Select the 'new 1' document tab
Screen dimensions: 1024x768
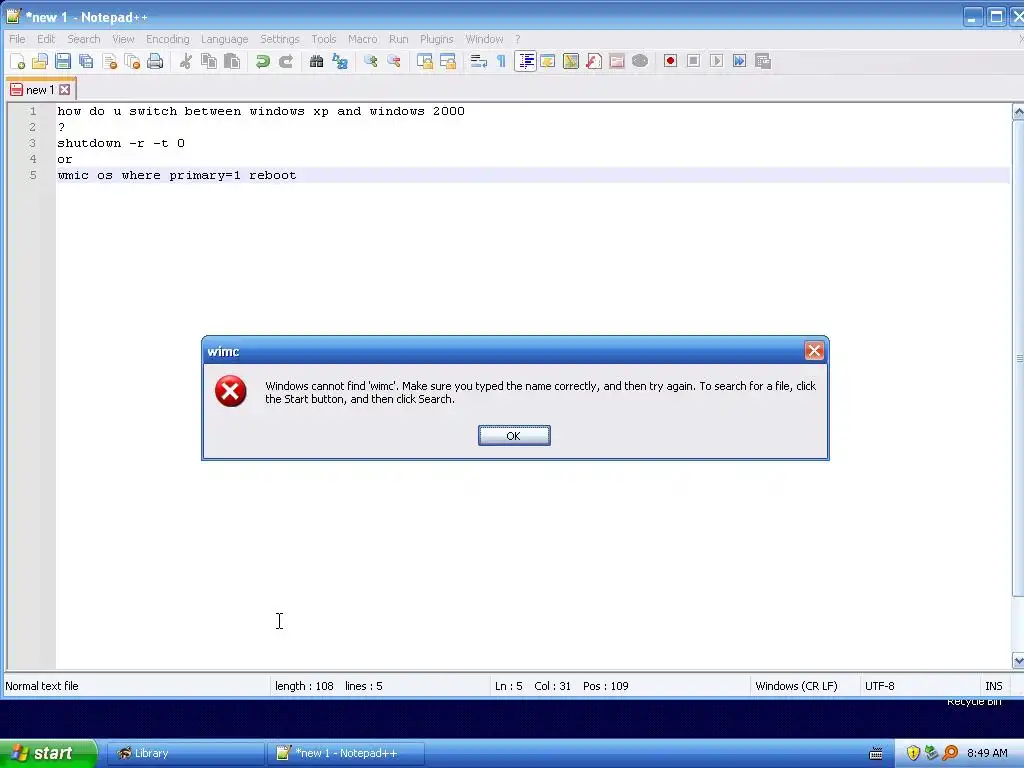click(x=40, y=89)
